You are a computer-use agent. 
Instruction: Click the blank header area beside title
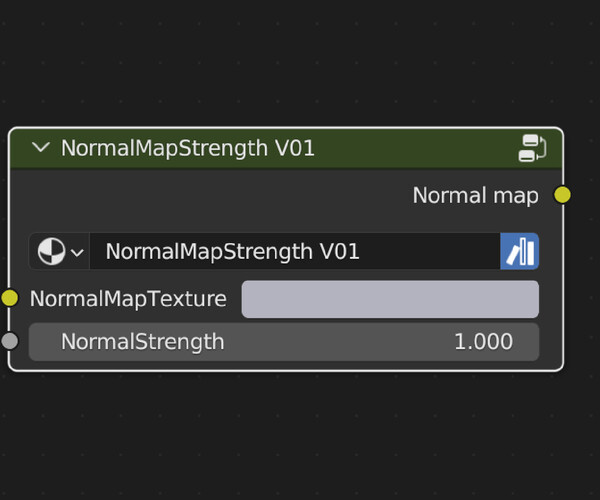pyautogui.click(x=413, y=148)
